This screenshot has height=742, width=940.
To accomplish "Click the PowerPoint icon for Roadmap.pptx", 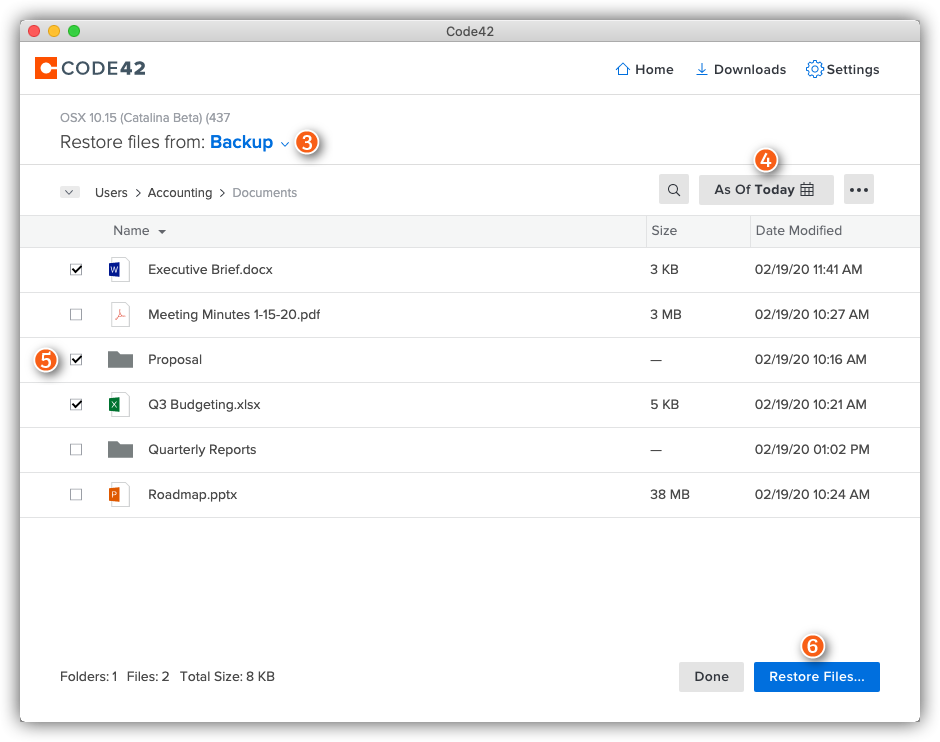I will [x=119, y=494].
